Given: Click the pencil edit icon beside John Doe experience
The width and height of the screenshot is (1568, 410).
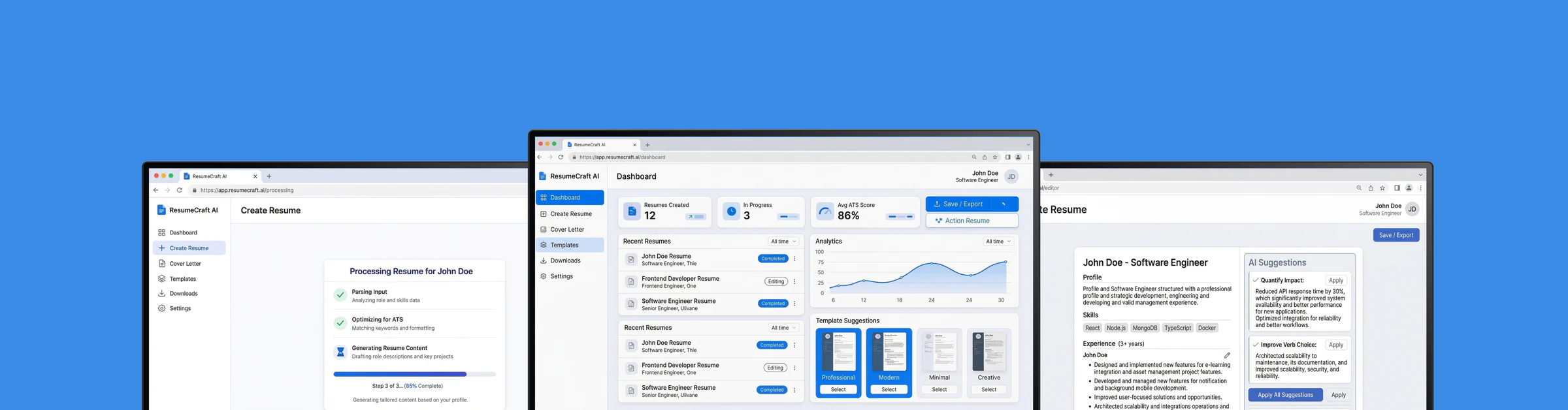Looking at the screenshot, I should coord(1227,355).
